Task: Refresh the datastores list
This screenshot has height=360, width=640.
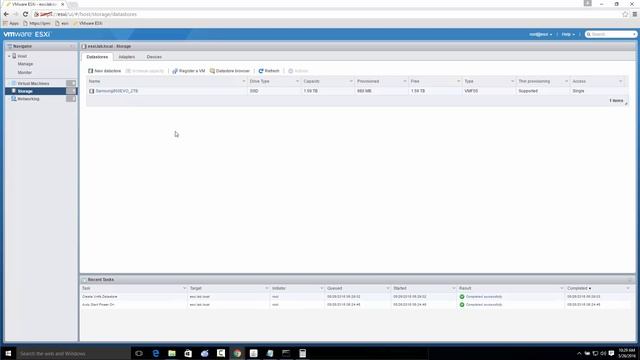Action: point(269,71)
